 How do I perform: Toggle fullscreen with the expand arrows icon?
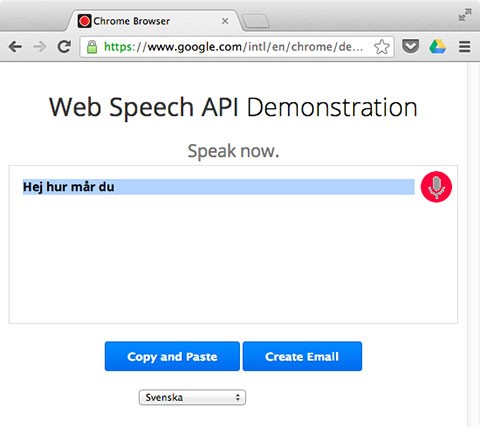[465, 15]
